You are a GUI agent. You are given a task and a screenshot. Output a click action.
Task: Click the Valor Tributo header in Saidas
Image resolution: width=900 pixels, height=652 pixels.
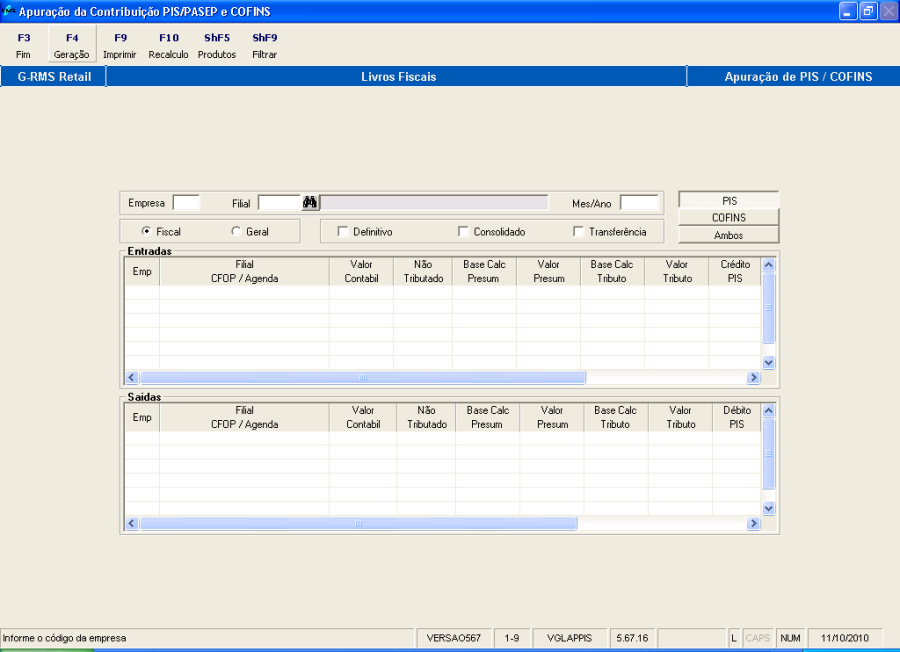click(x=681, y=417)
